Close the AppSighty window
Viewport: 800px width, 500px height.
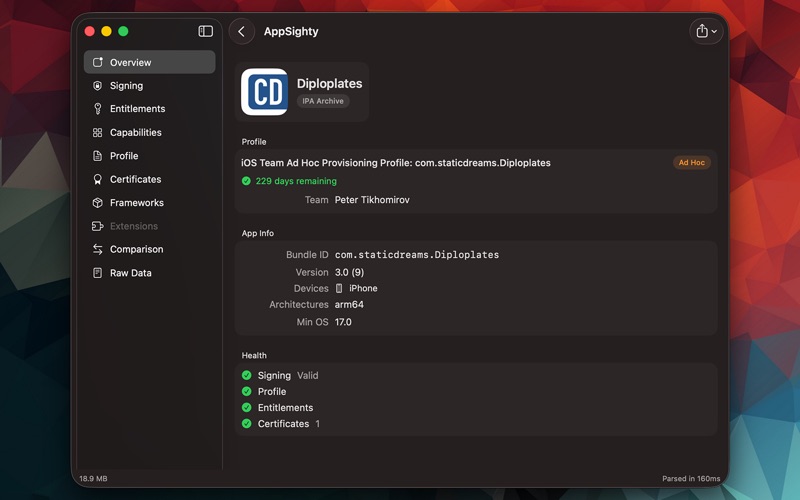pyautogui.click(x=90, y=31)
